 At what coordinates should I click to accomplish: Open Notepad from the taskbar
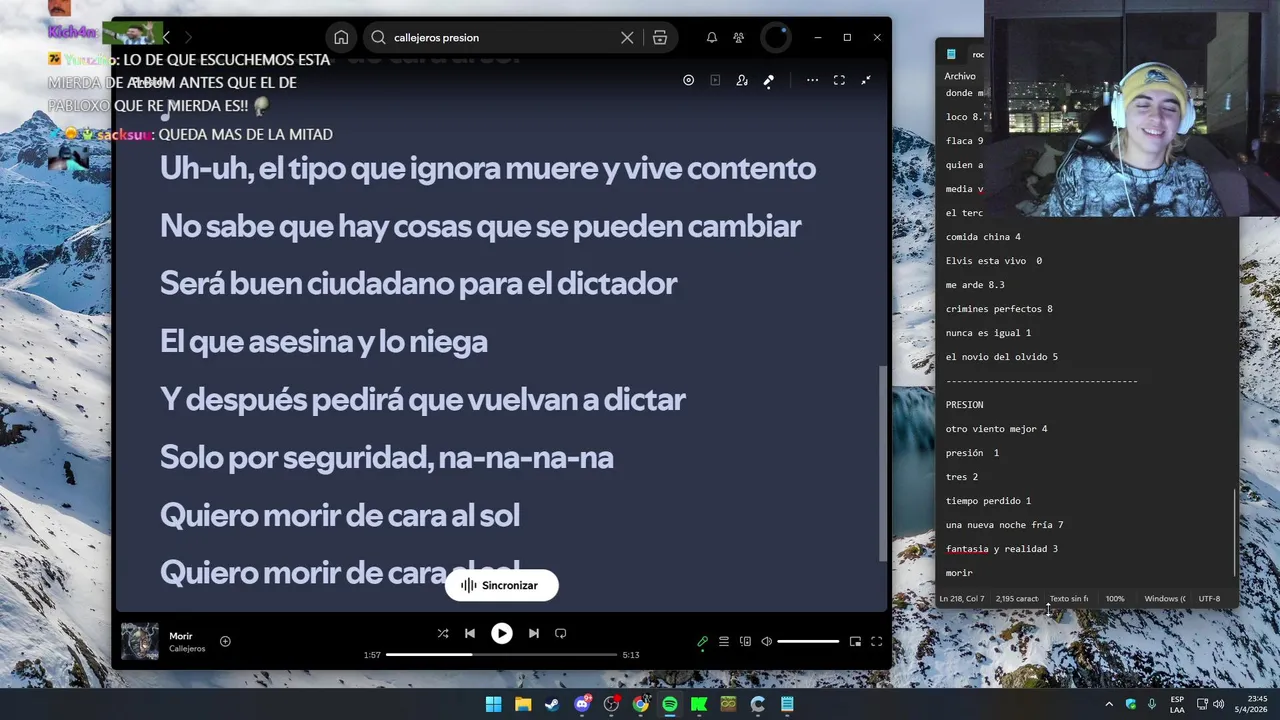tap(787, 704)
